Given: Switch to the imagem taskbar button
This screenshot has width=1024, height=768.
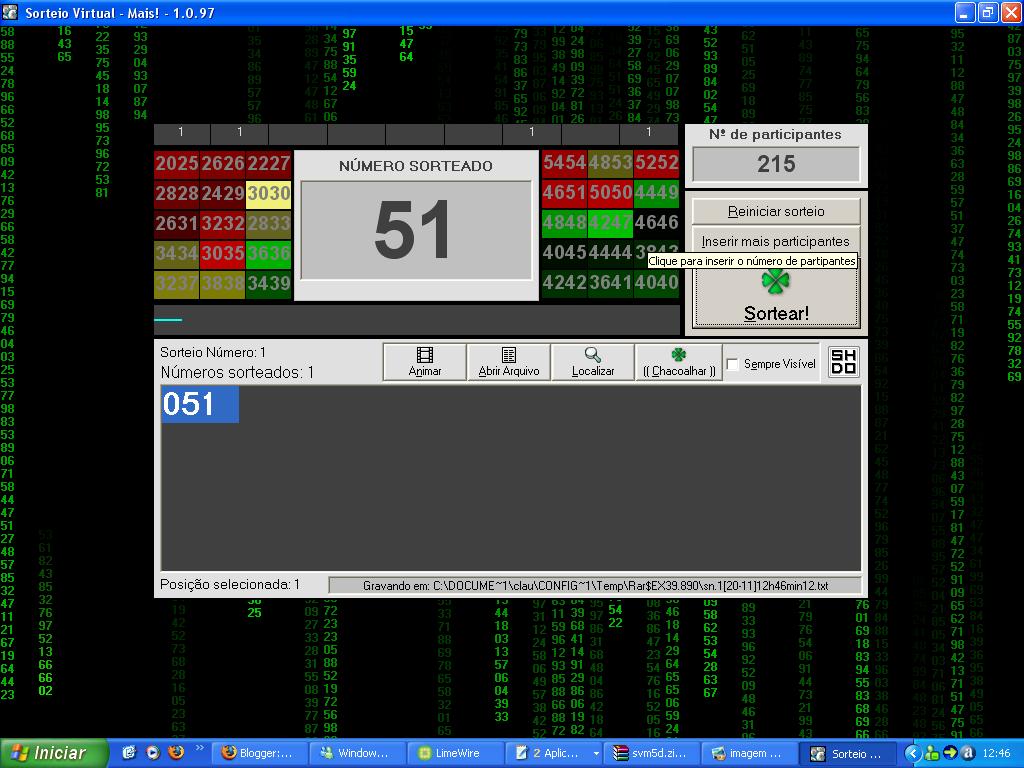Looking at the screenshot, I should (x=750, y=753).
